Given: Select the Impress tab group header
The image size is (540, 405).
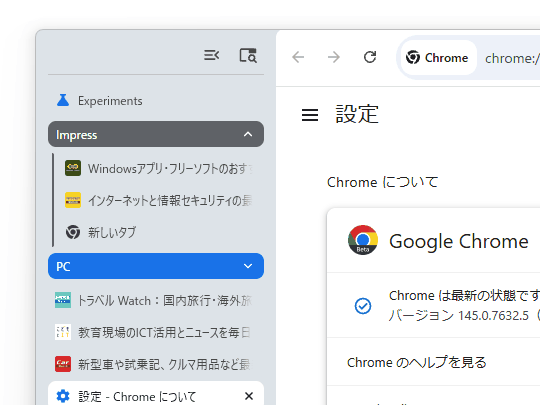Looking at the screenshot, I should (x=156, y=134).
